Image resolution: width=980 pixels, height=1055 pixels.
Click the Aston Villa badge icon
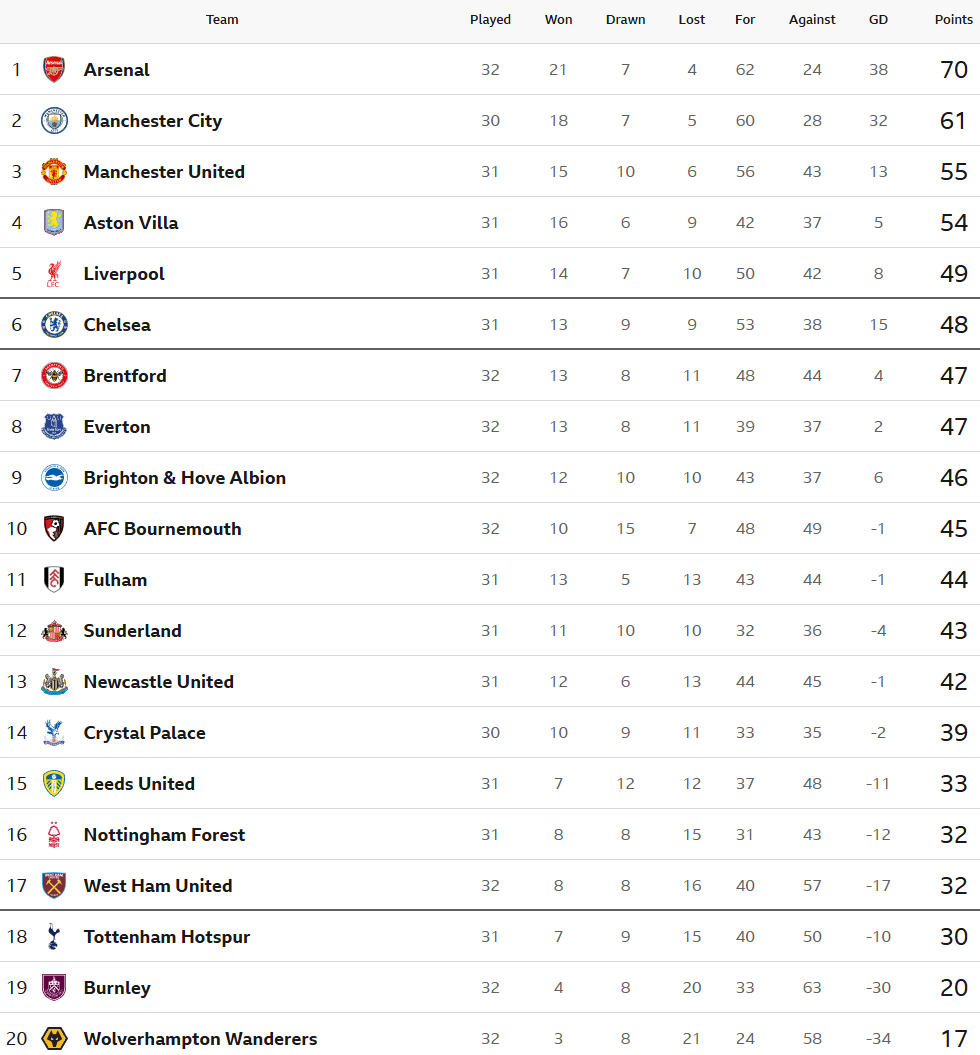coord(54,223)
